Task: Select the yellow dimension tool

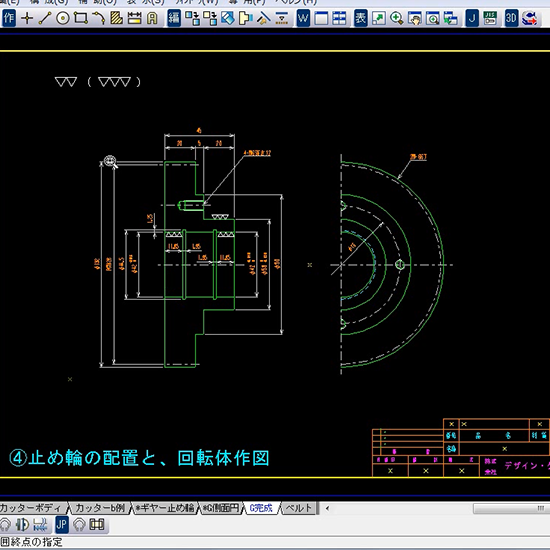Action: point(134,18)
